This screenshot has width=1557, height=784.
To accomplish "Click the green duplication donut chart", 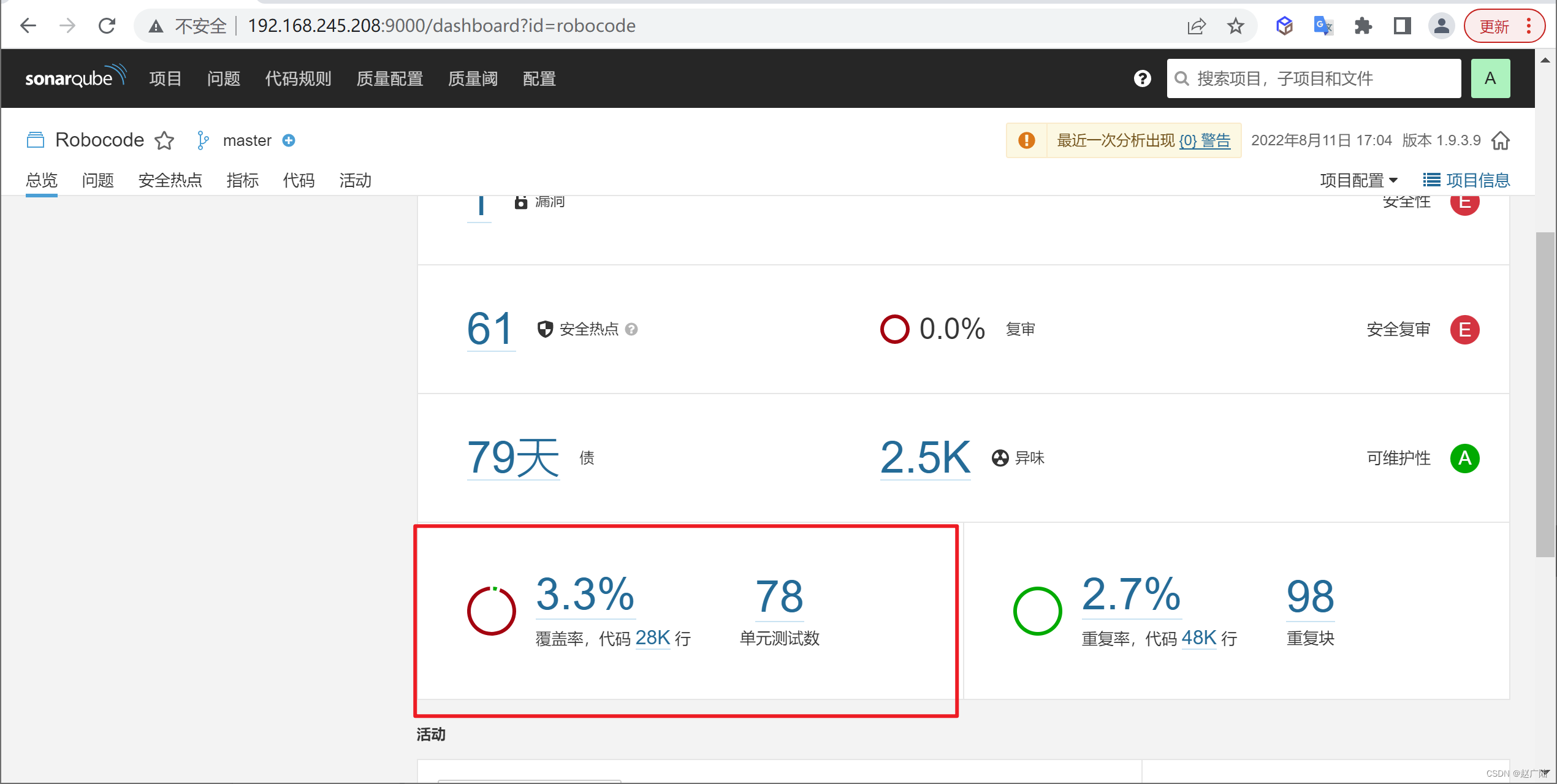I will (x=1038, y=611).
